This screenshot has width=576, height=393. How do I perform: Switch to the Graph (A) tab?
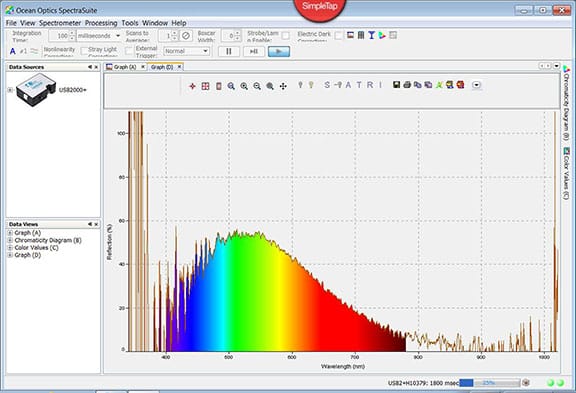125,67
